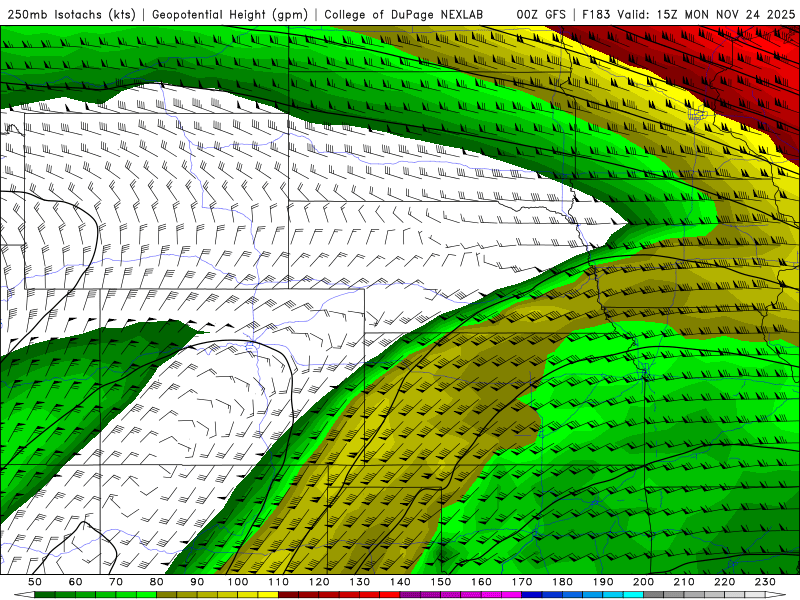The image size is (800, 600).
Task: Click the 200 knot colorbar label
Action: point(644,582)
